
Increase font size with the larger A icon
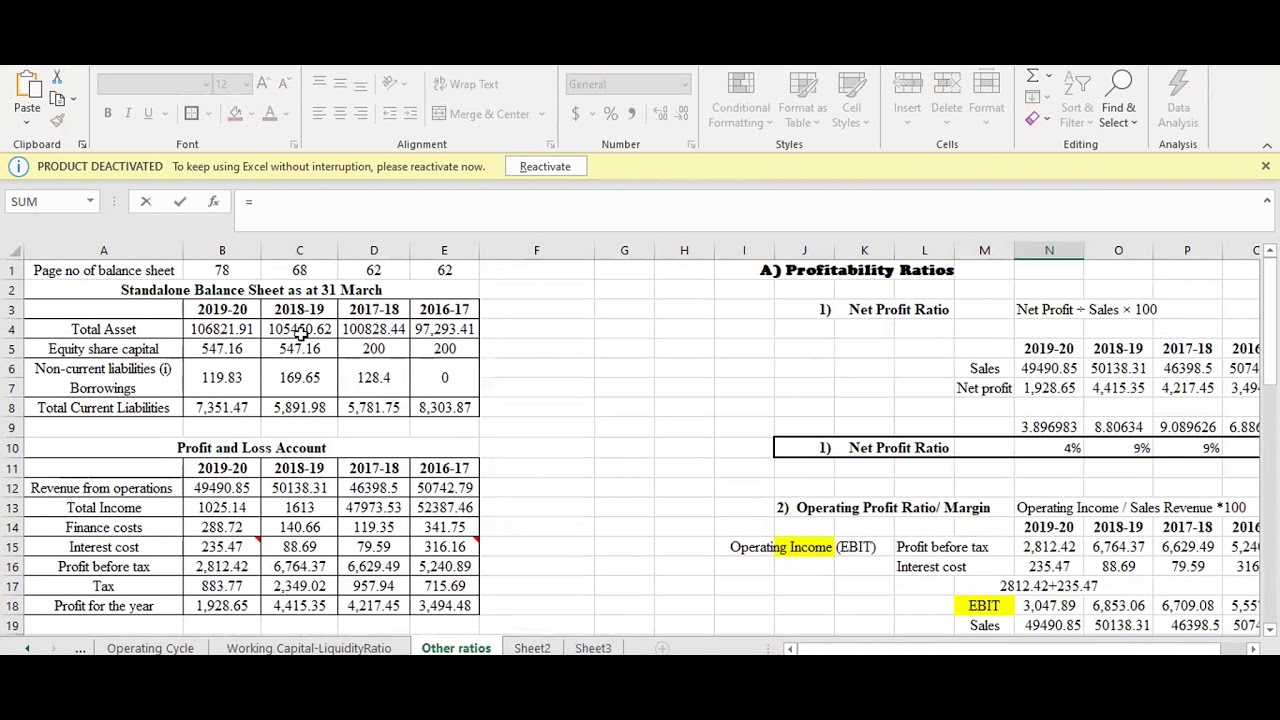click(x=263, y=84)
